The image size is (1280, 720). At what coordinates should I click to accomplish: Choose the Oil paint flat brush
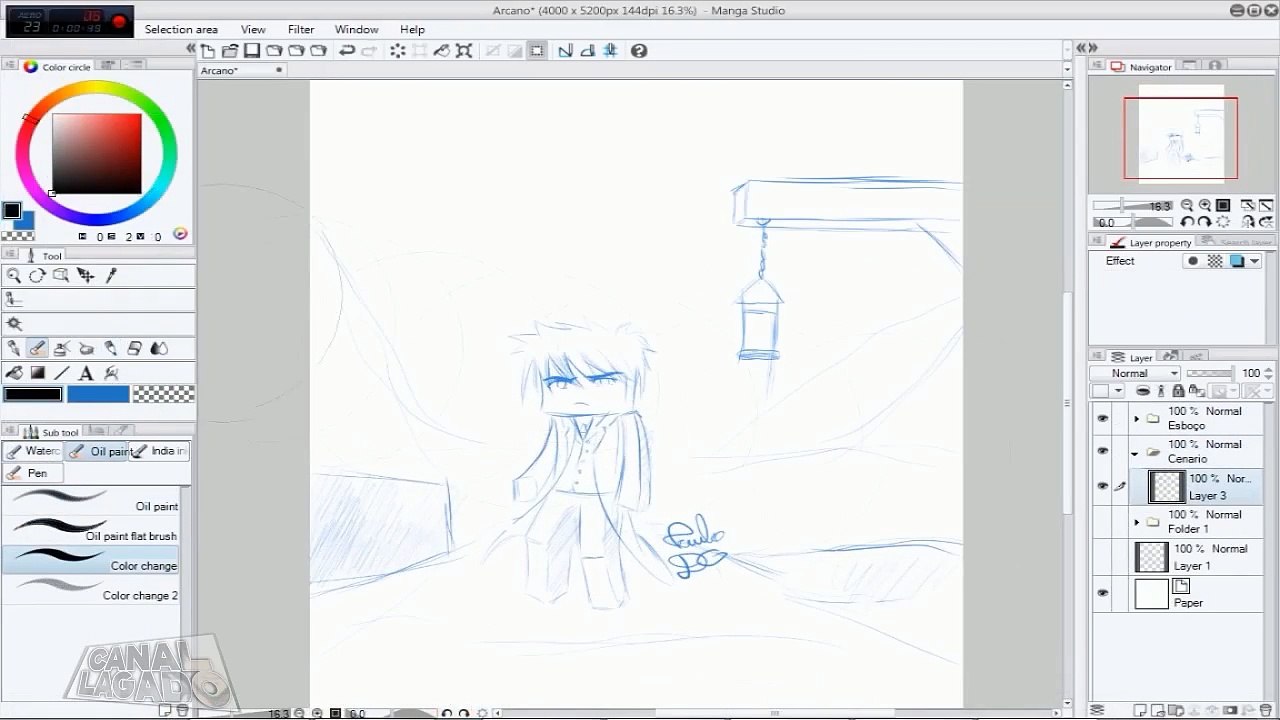coord(92,532)
